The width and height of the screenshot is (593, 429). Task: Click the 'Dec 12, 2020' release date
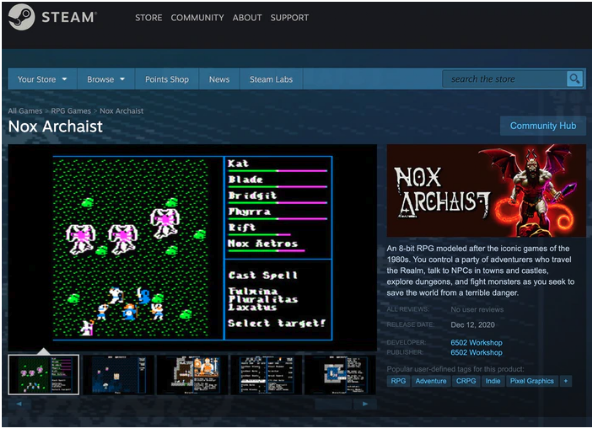point(472,325)
